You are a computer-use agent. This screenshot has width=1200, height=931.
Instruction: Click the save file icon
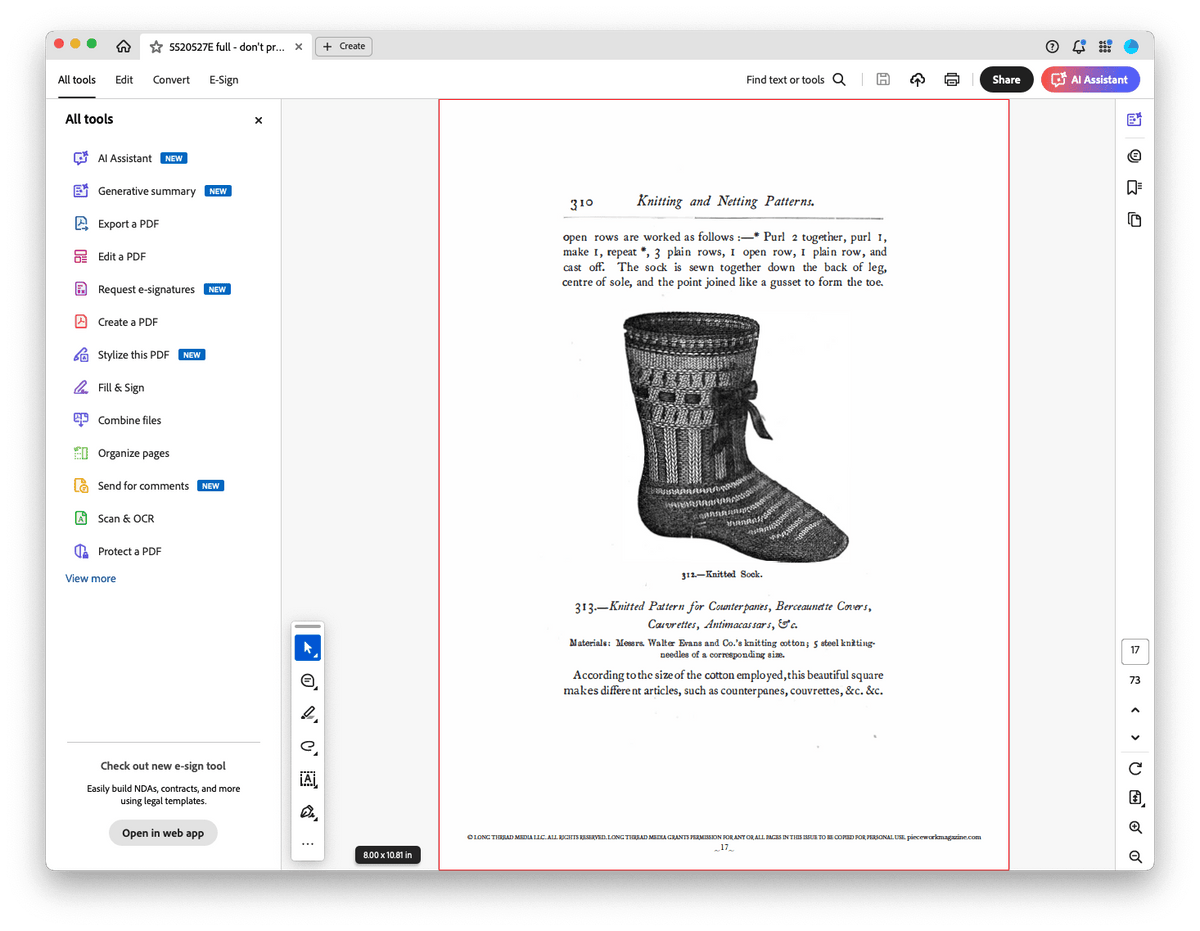[883, 80]
